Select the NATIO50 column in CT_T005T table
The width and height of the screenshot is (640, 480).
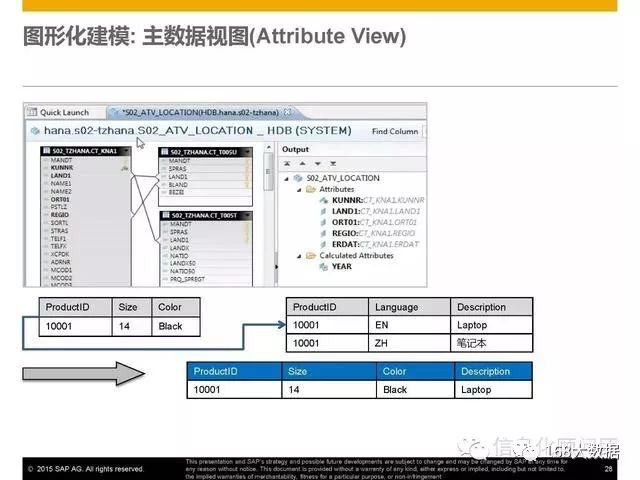coord(182,271)
